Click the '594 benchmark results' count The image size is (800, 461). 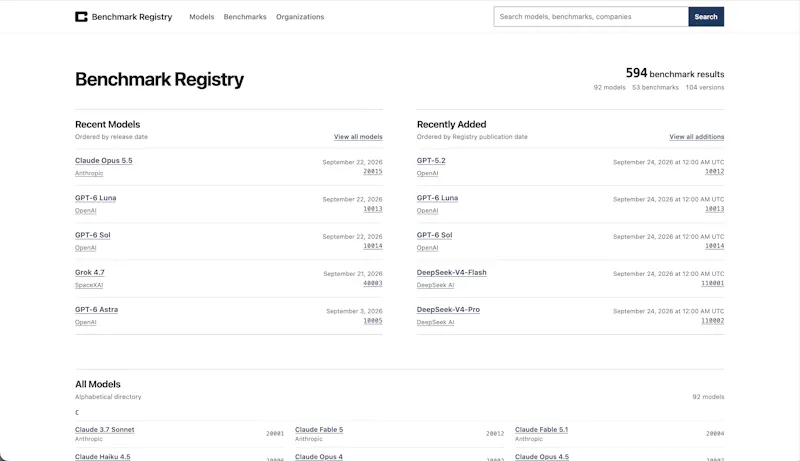tap(675, 73)
